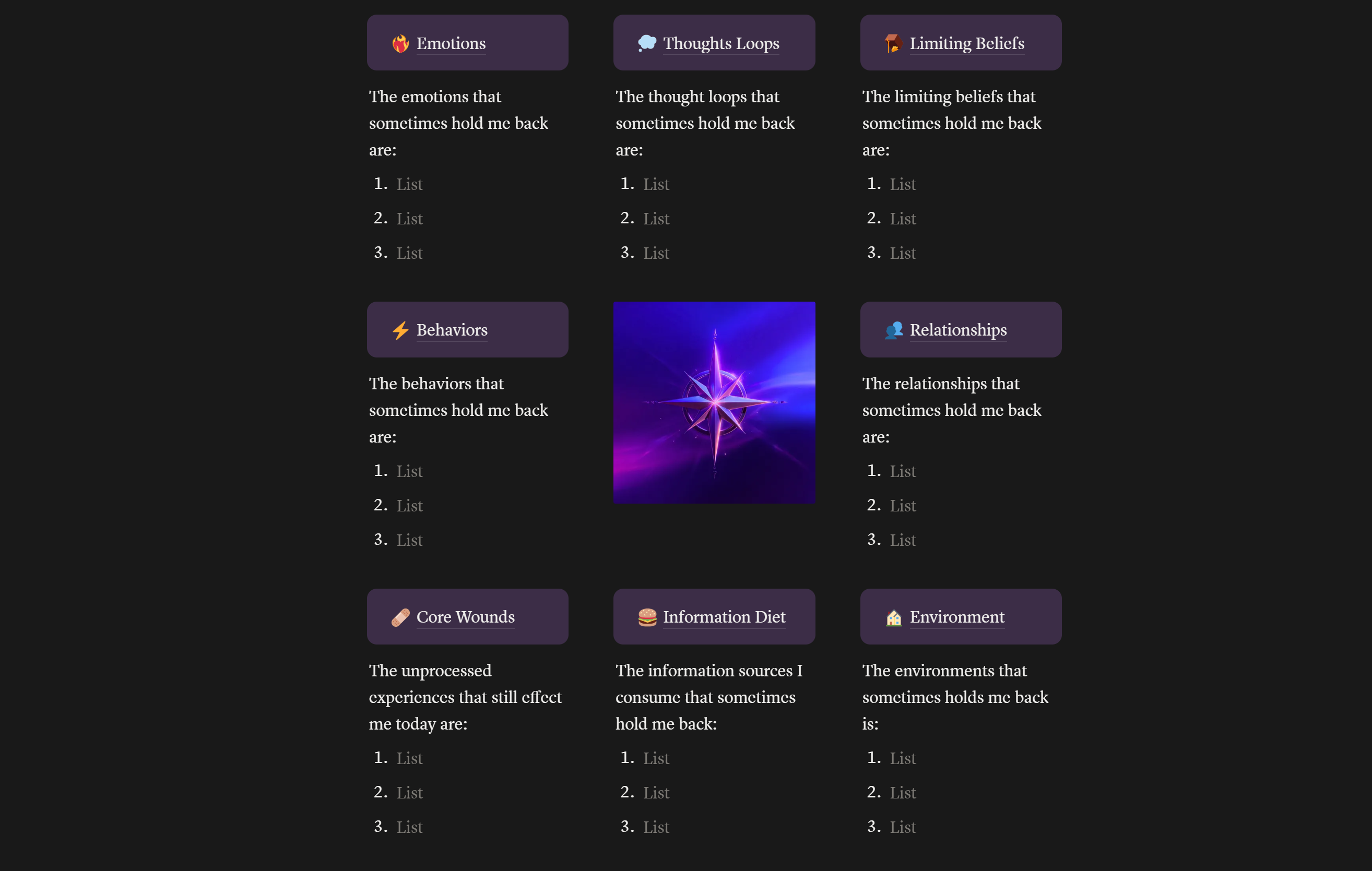Open the Thoughts Loops page link
This screenshot has width=1372, height=871.
(721, 44)
